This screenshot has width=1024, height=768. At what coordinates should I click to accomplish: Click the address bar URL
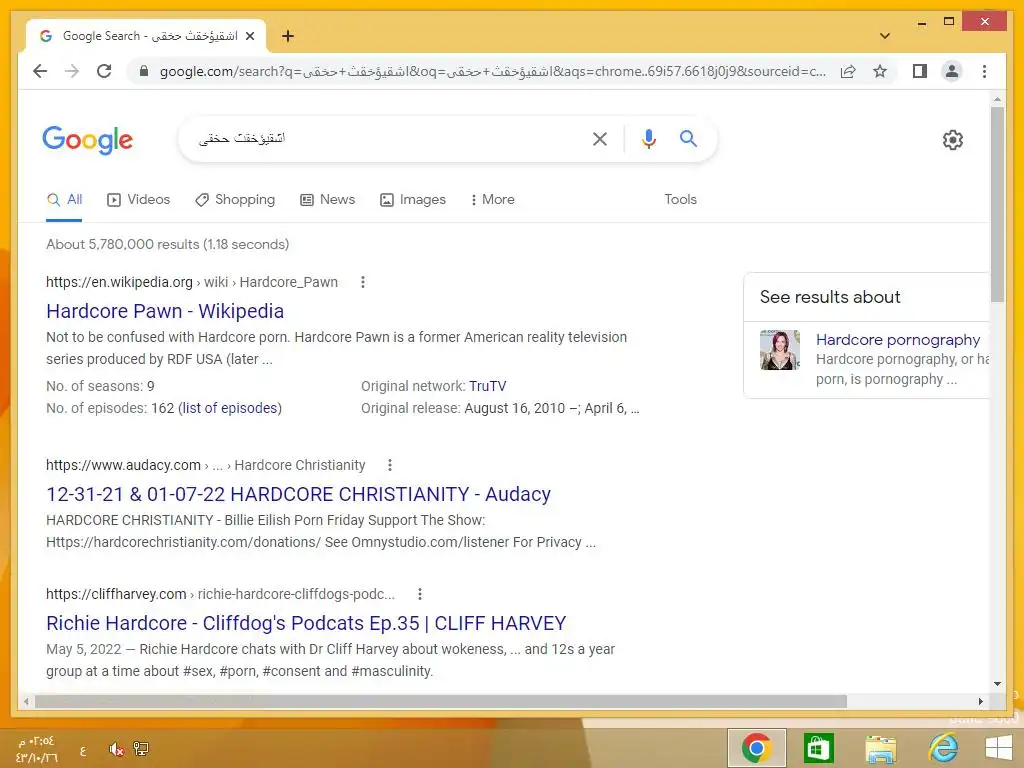click(x=492, y=71)
